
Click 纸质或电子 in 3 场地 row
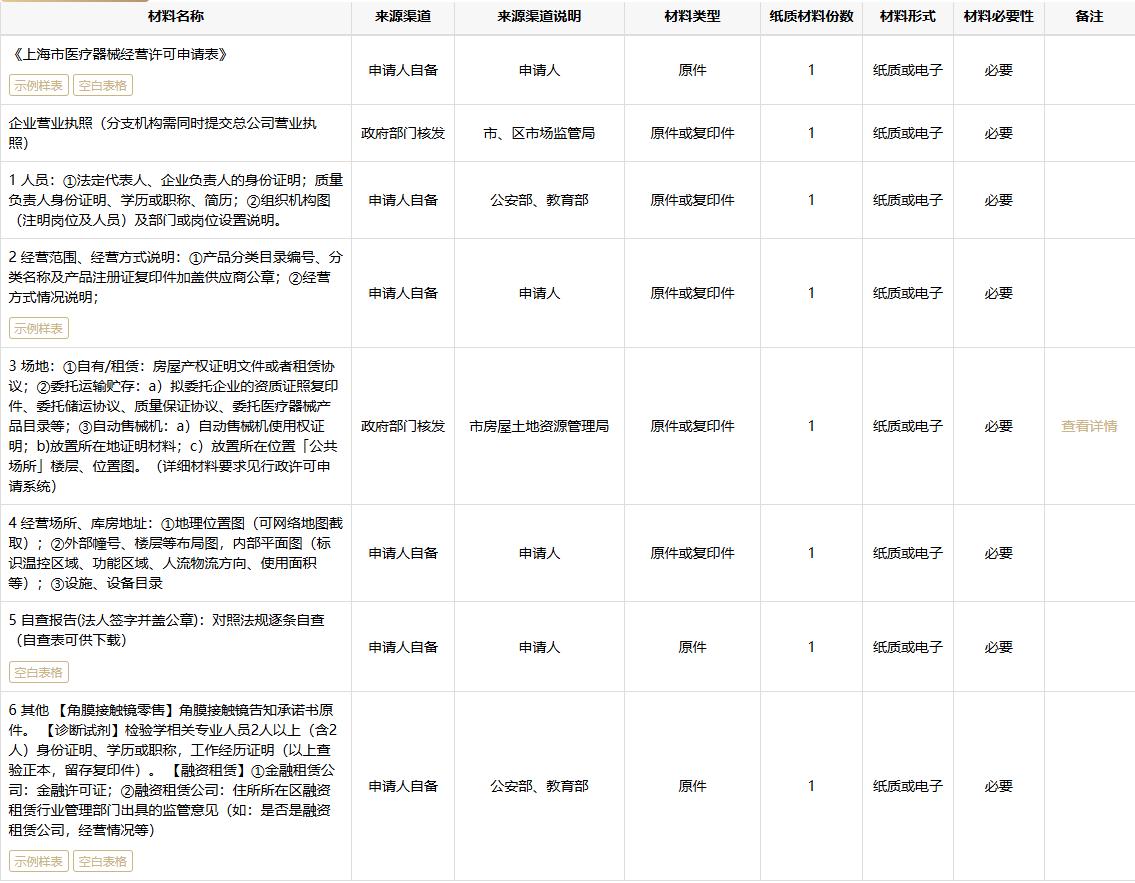coord(908,426)
